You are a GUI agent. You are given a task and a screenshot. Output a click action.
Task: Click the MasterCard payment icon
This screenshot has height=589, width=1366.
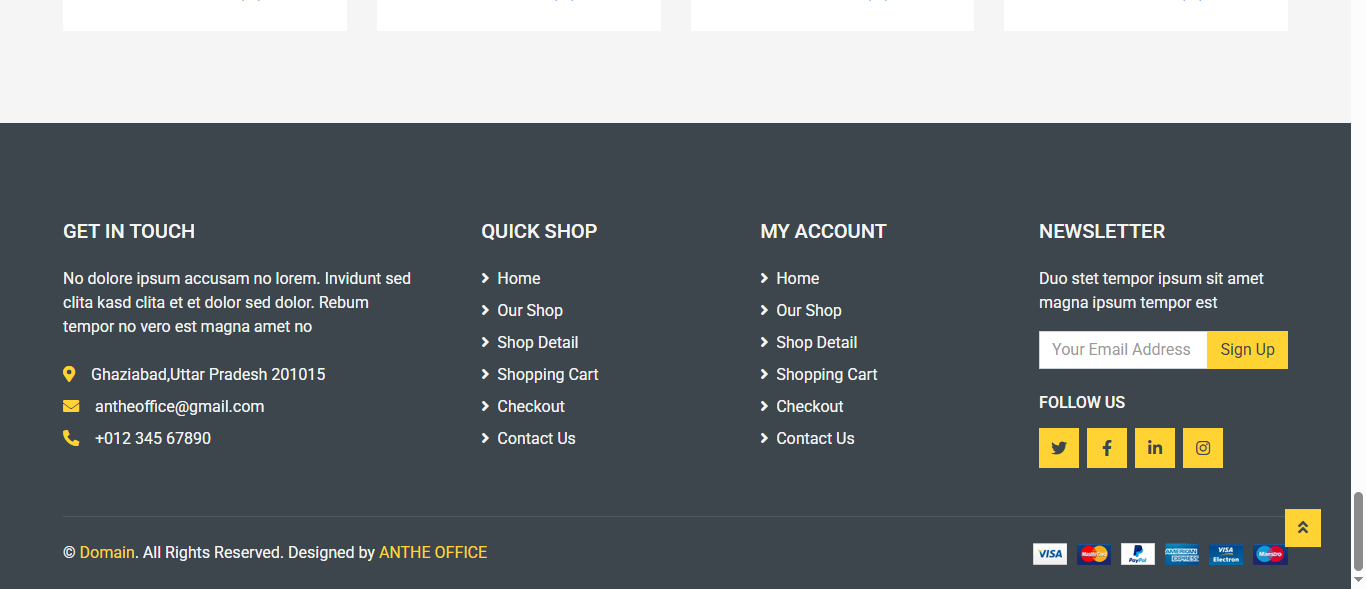coord(1093,554)
